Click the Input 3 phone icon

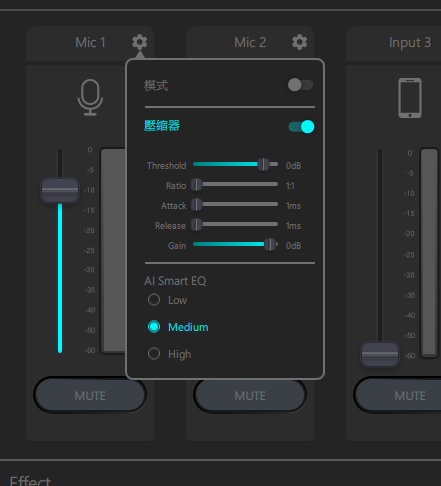click(410, 98)
